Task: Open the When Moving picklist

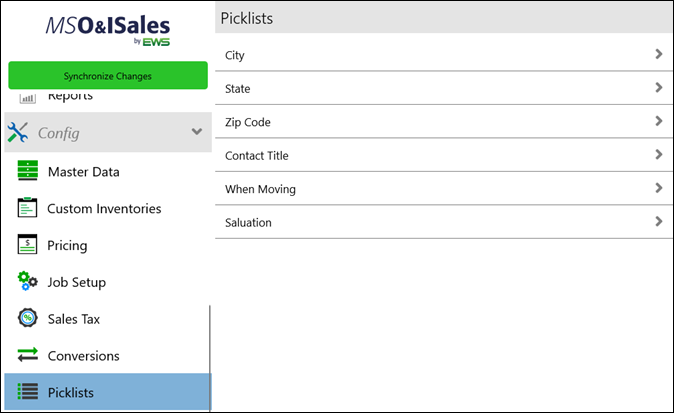Action: (x=440, y=188)
